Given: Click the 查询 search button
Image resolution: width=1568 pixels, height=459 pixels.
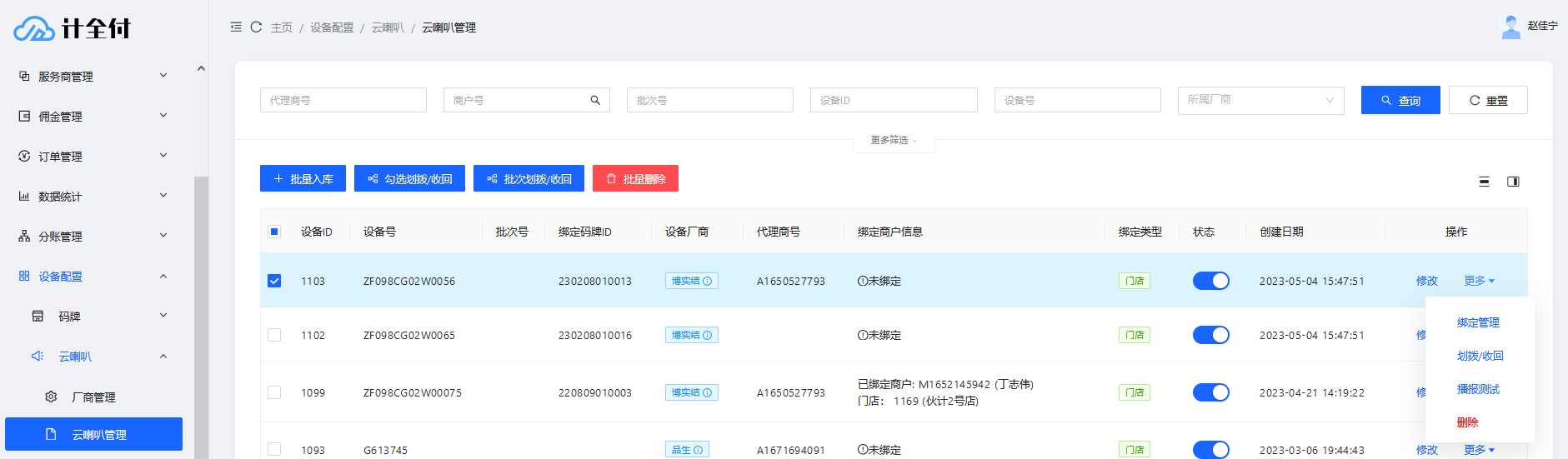Looking at the screenshot, I should pyautogui.click(x=1400, y=100).
